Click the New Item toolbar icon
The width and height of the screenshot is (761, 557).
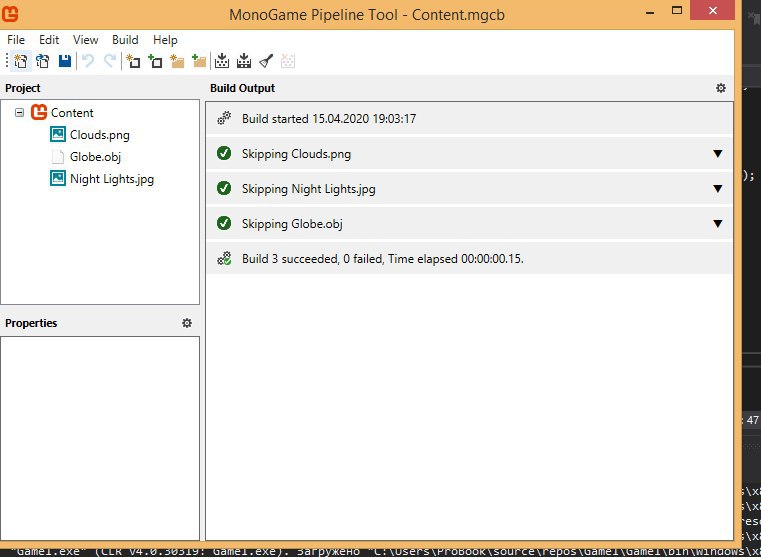pos(133,61)
